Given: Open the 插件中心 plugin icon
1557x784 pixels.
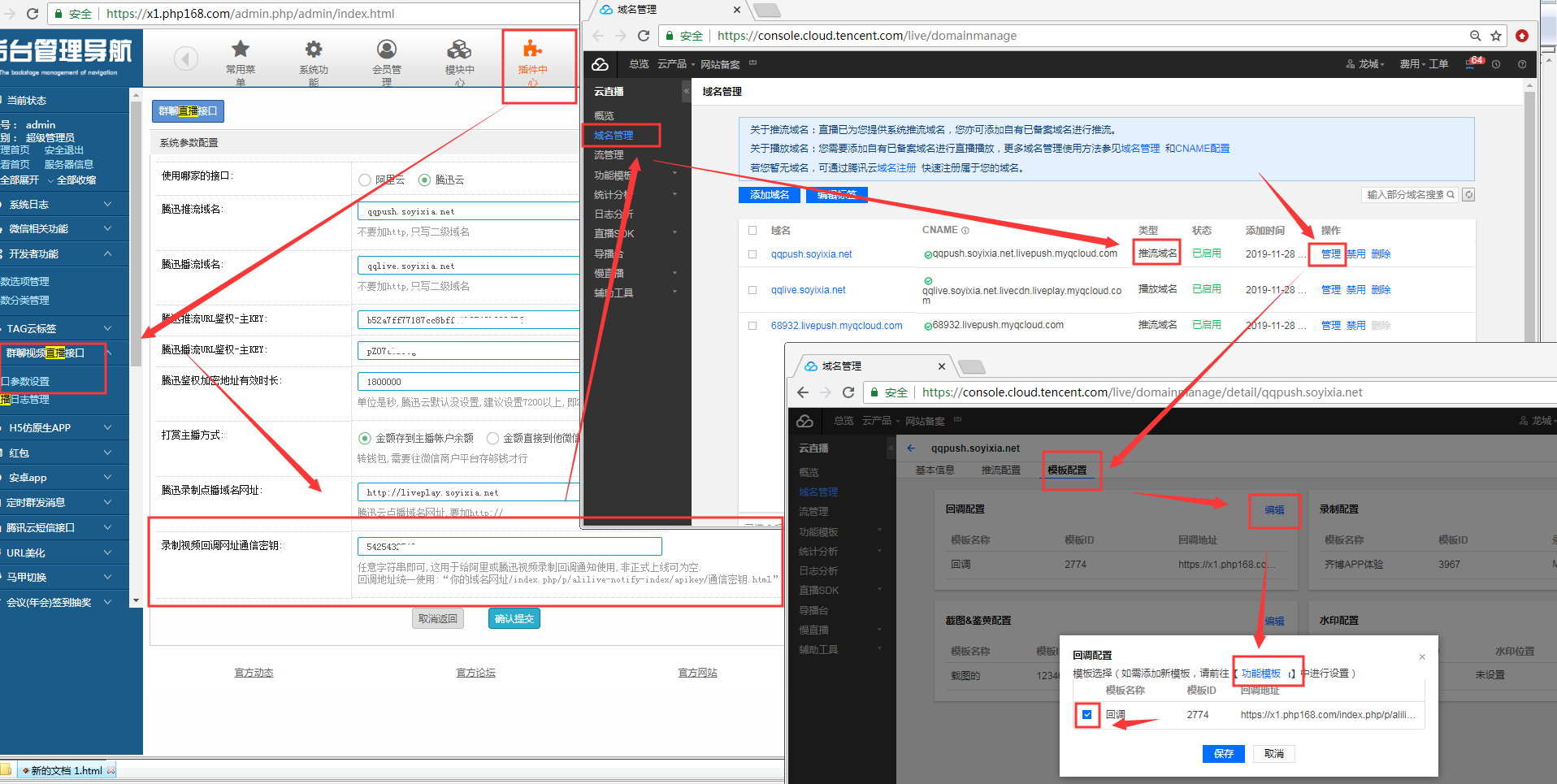Looking at the screenshot, I should (x=532, y=50).
